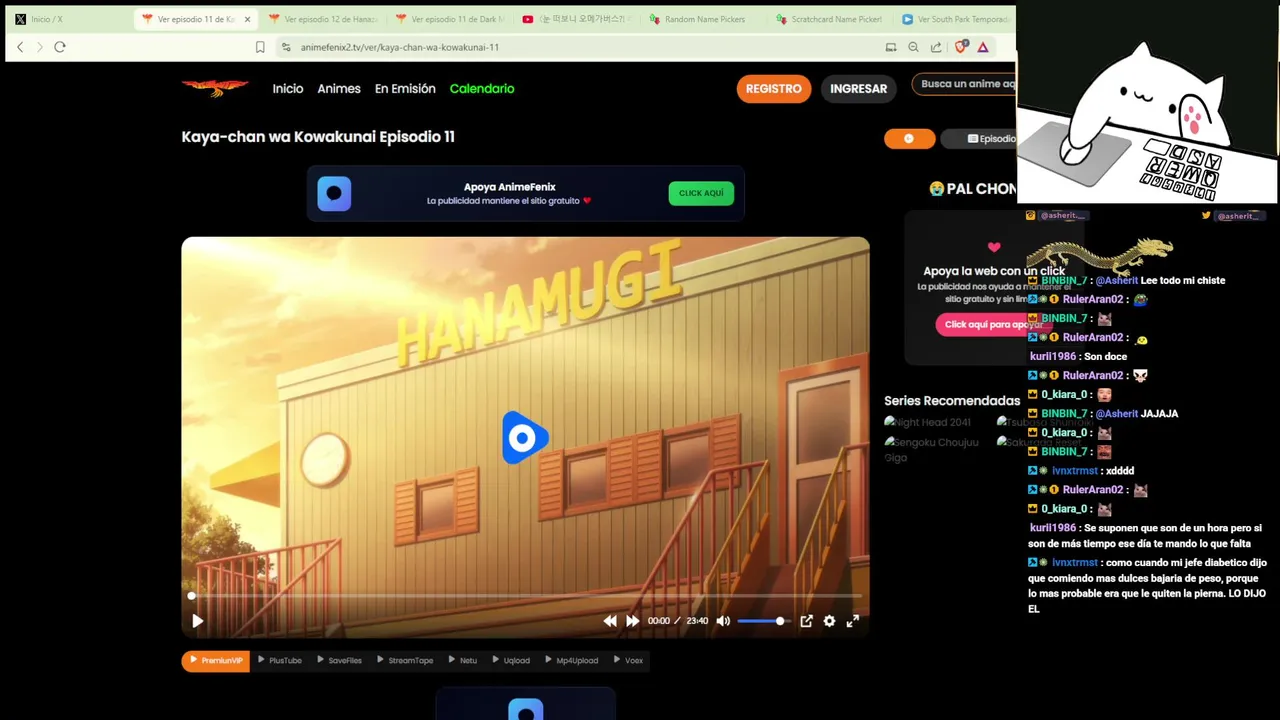Click the INGRESAR button
Image resolution: width=1280 pixels, height=720 pixels.
click(858, 89)
